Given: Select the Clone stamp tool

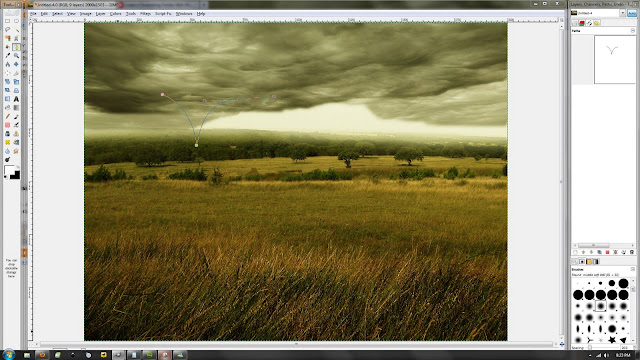Looking at the screenshot, I should point(16,133).
